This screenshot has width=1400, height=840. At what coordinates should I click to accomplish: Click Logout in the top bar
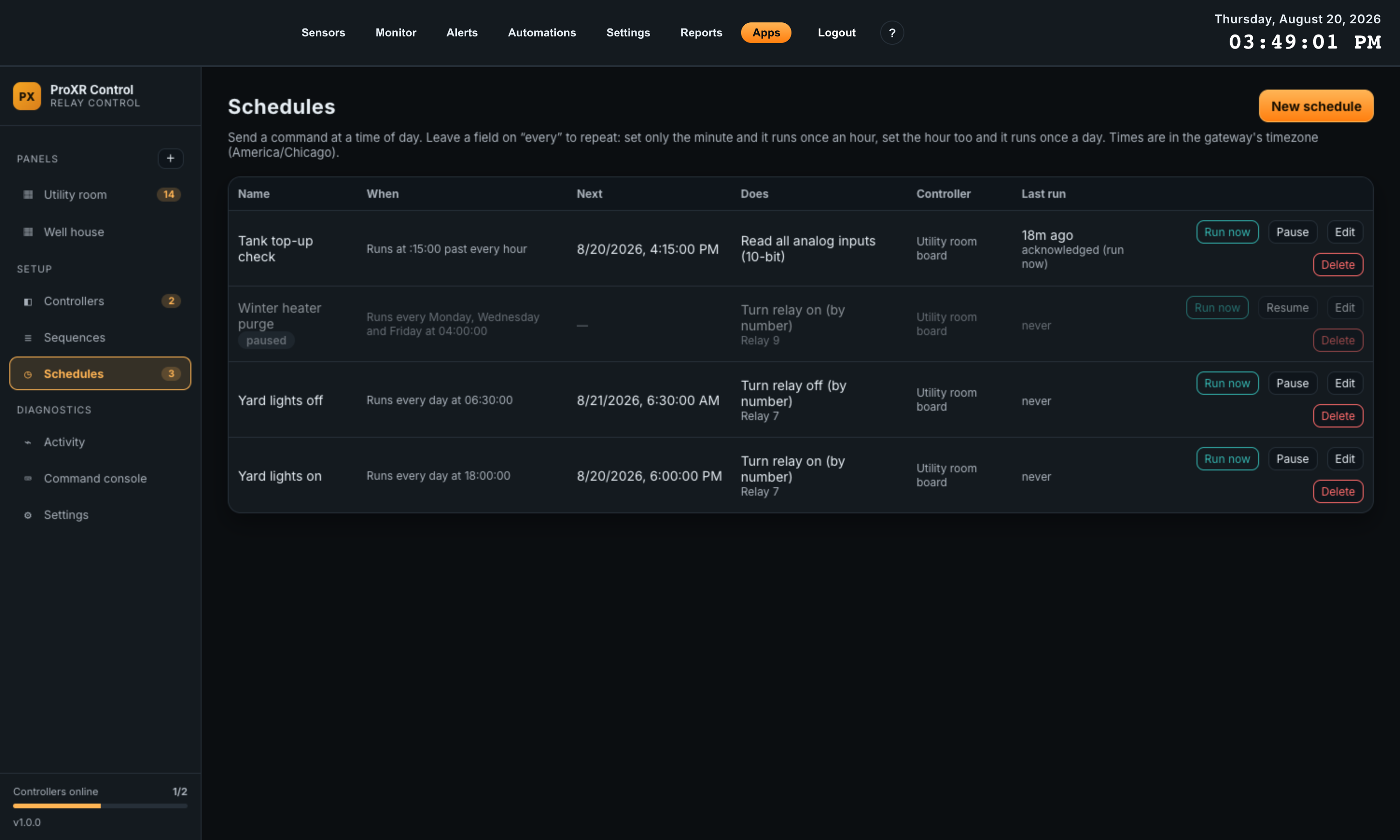836,33
